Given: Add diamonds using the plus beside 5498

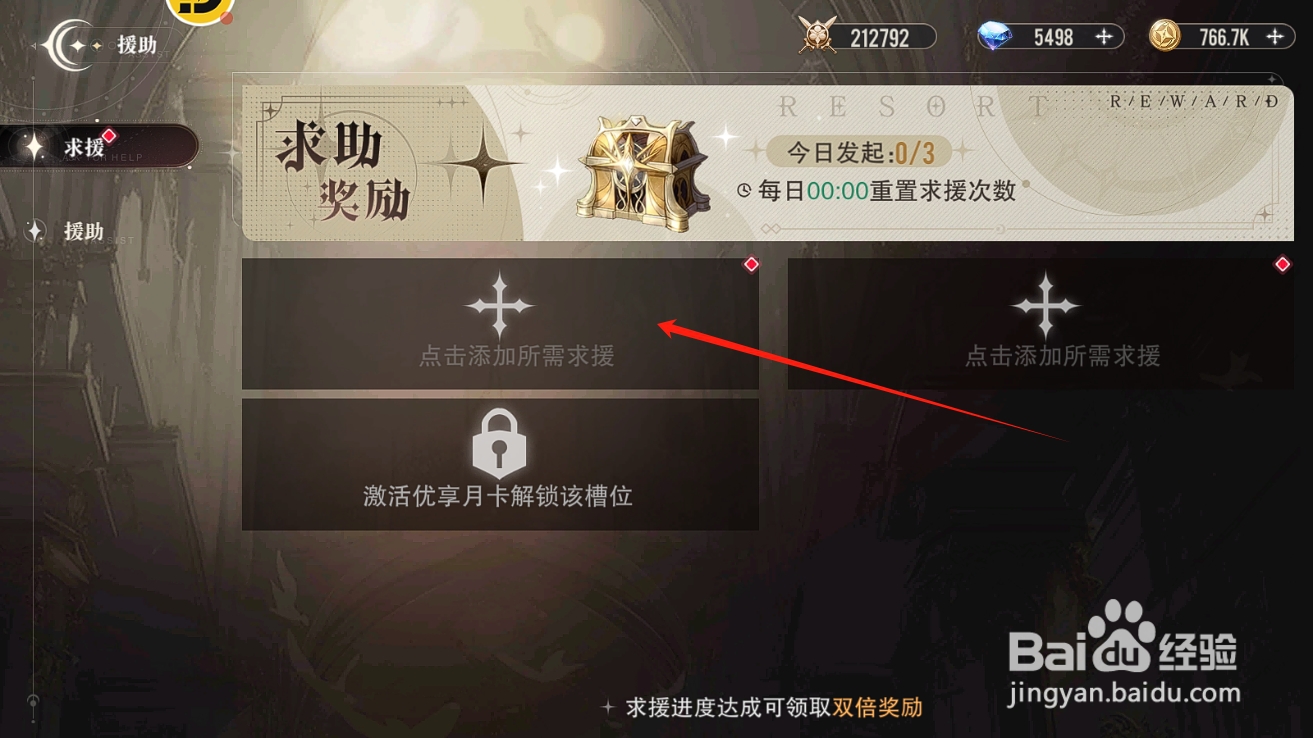Looking at the screenshot, I should [1104, 37].
